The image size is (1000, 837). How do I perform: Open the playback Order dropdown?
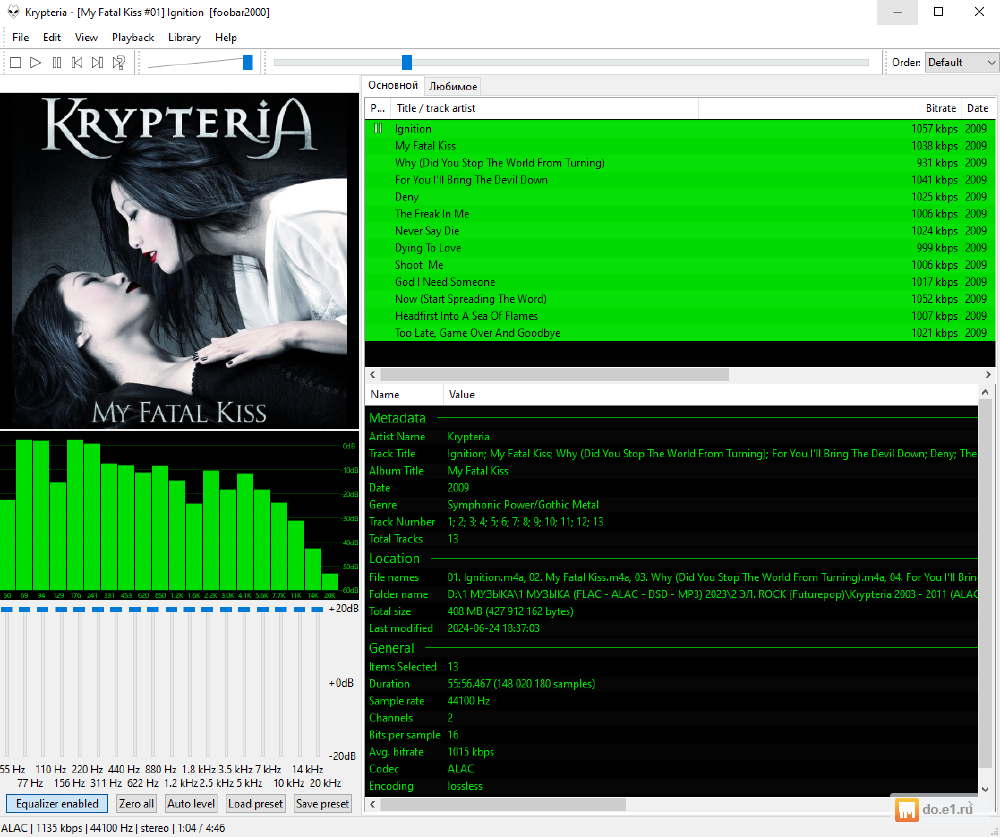point(961,62)
